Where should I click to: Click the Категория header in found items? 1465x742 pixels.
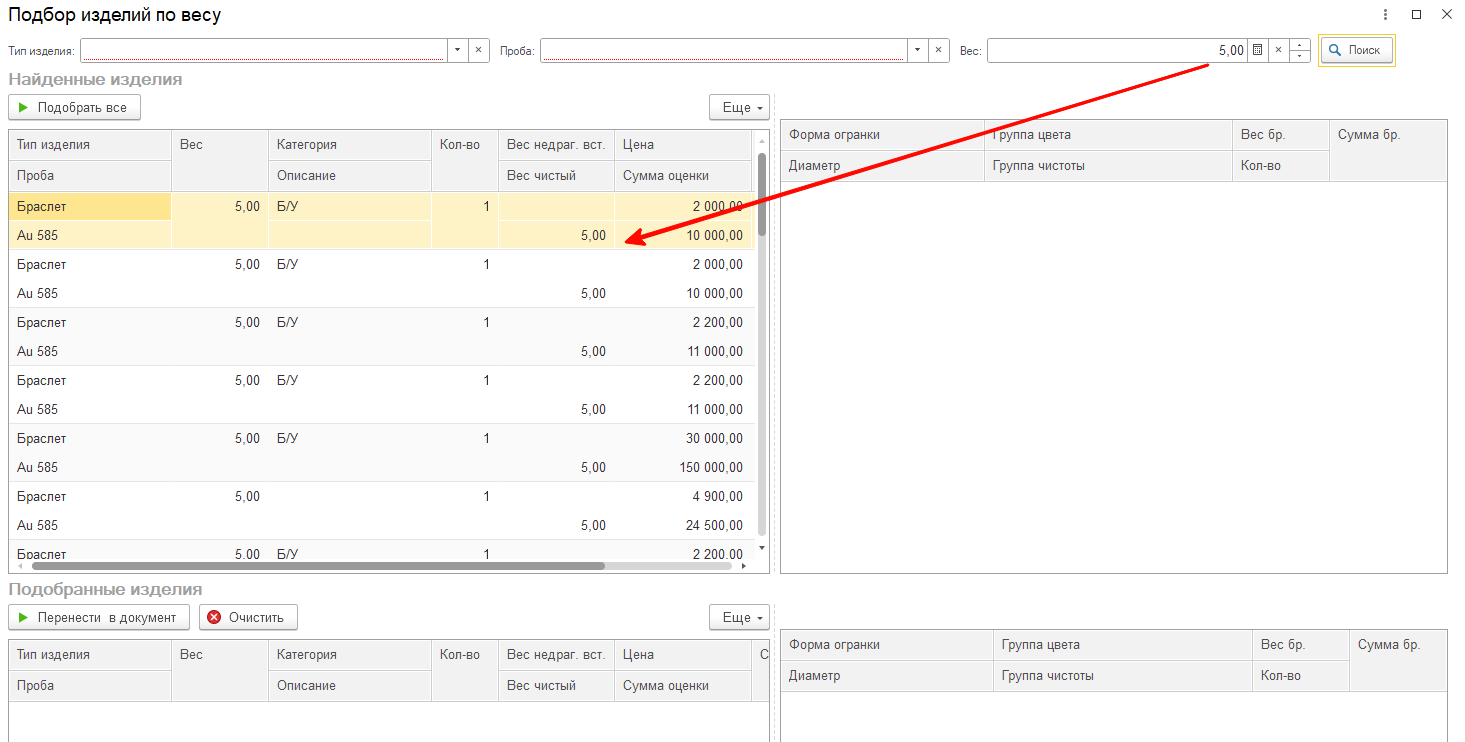350,145
